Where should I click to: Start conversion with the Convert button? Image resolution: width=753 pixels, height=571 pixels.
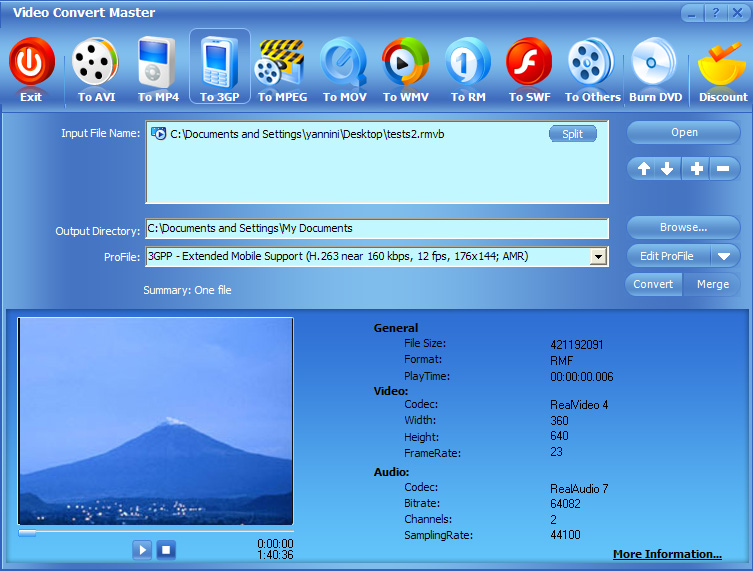point(653,284)
